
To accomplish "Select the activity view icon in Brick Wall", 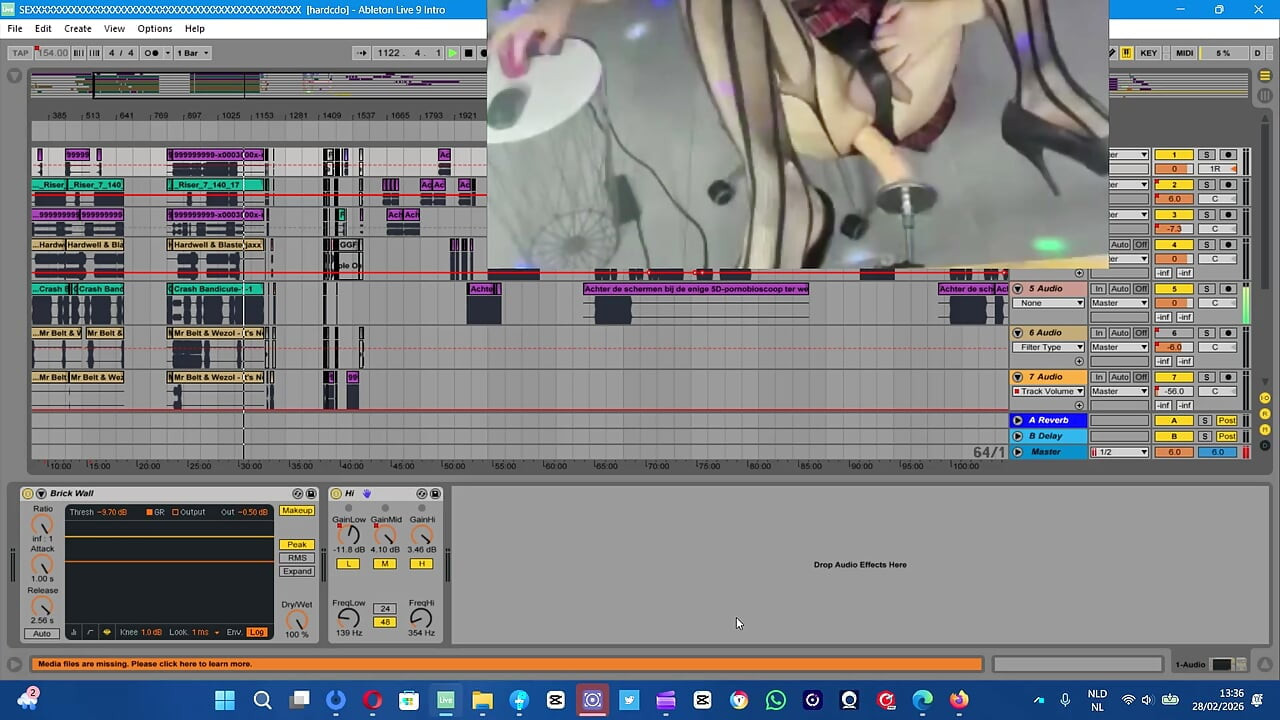I will pyautogui.click(x=107, y=632).
